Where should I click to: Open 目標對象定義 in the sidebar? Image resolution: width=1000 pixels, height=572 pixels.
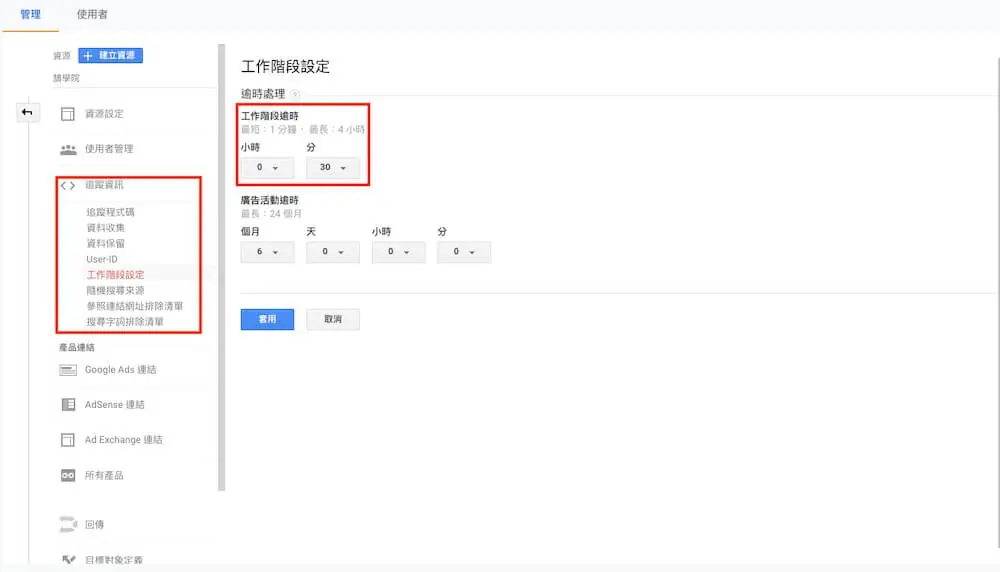tap(114, 560)
